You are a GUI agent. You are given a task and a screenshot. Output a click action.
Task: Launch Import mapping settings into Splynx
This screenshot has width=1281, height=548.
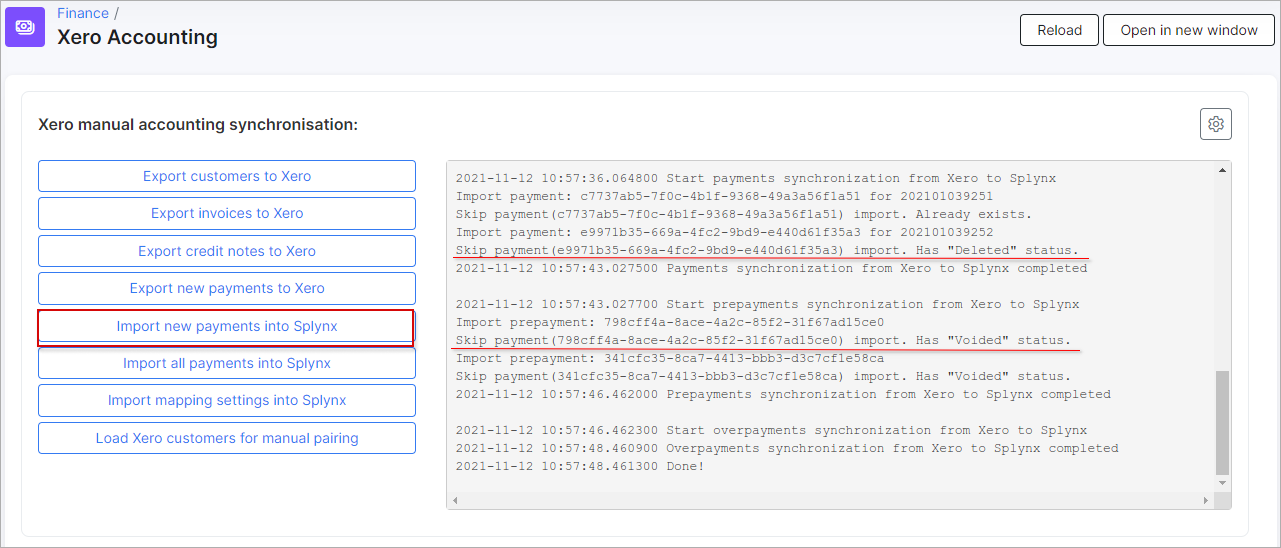click(227, 400)
